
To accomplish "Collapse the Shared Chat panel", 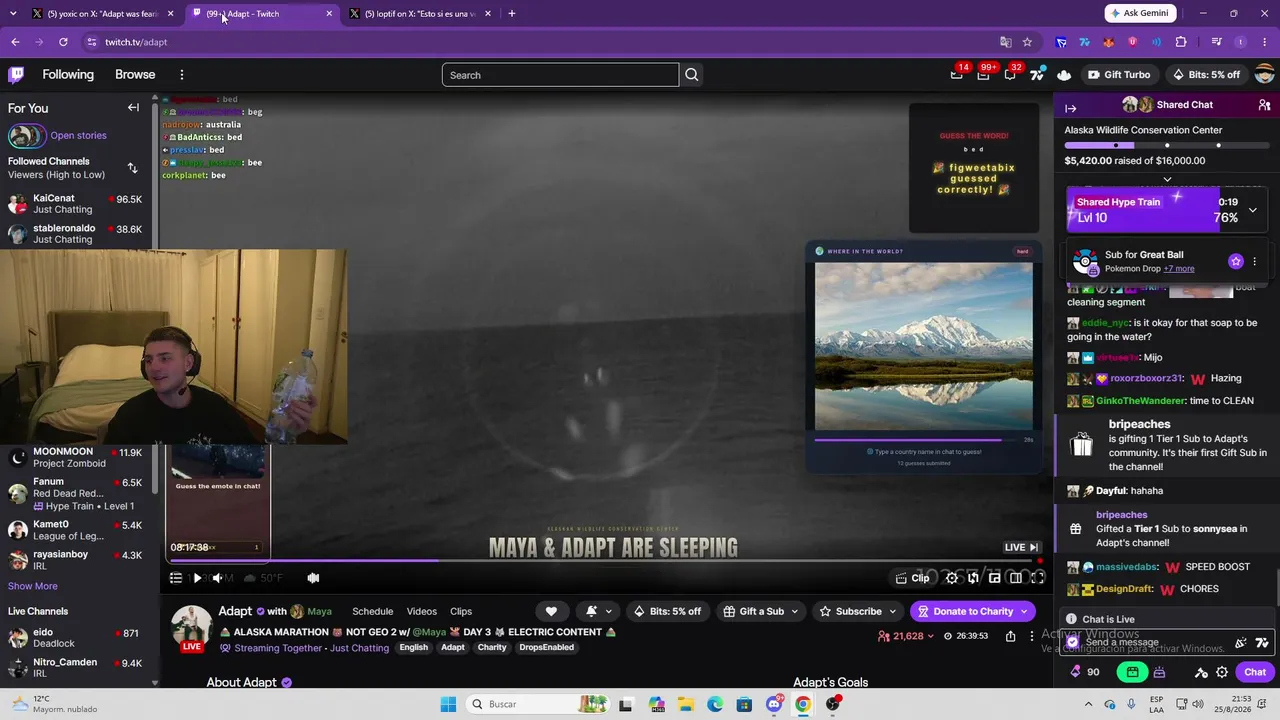I will [x=1070, y=108].
